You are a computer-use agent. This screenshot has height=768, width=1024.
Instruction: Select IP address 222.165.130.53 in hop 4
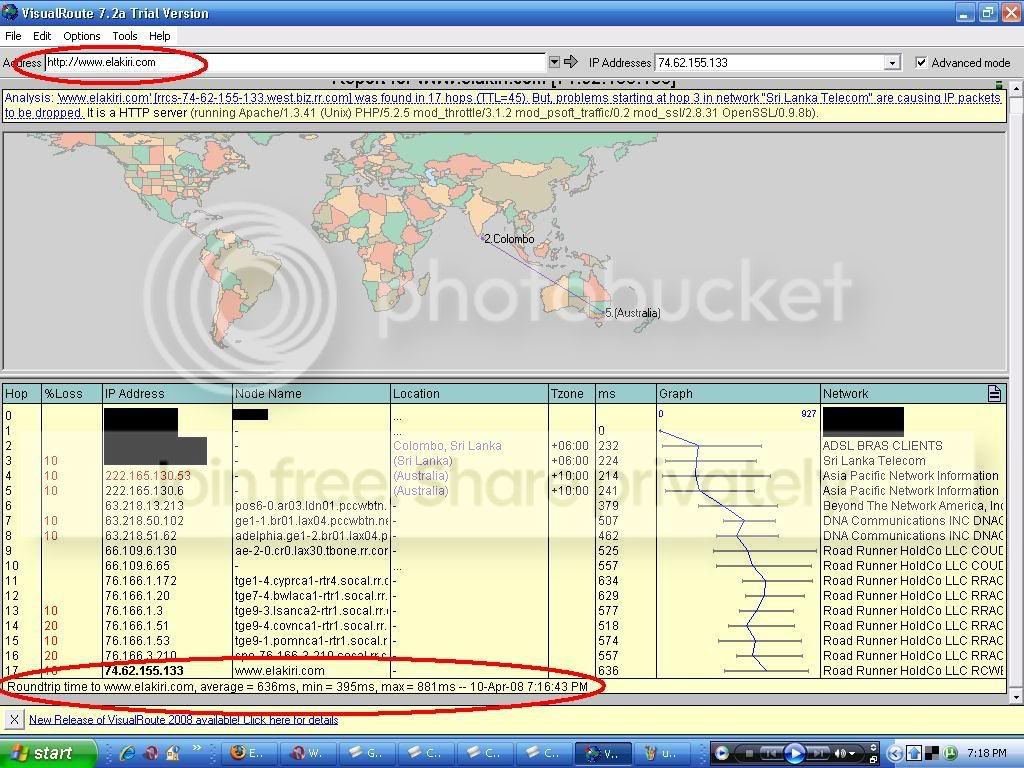[x=148, y=475]
